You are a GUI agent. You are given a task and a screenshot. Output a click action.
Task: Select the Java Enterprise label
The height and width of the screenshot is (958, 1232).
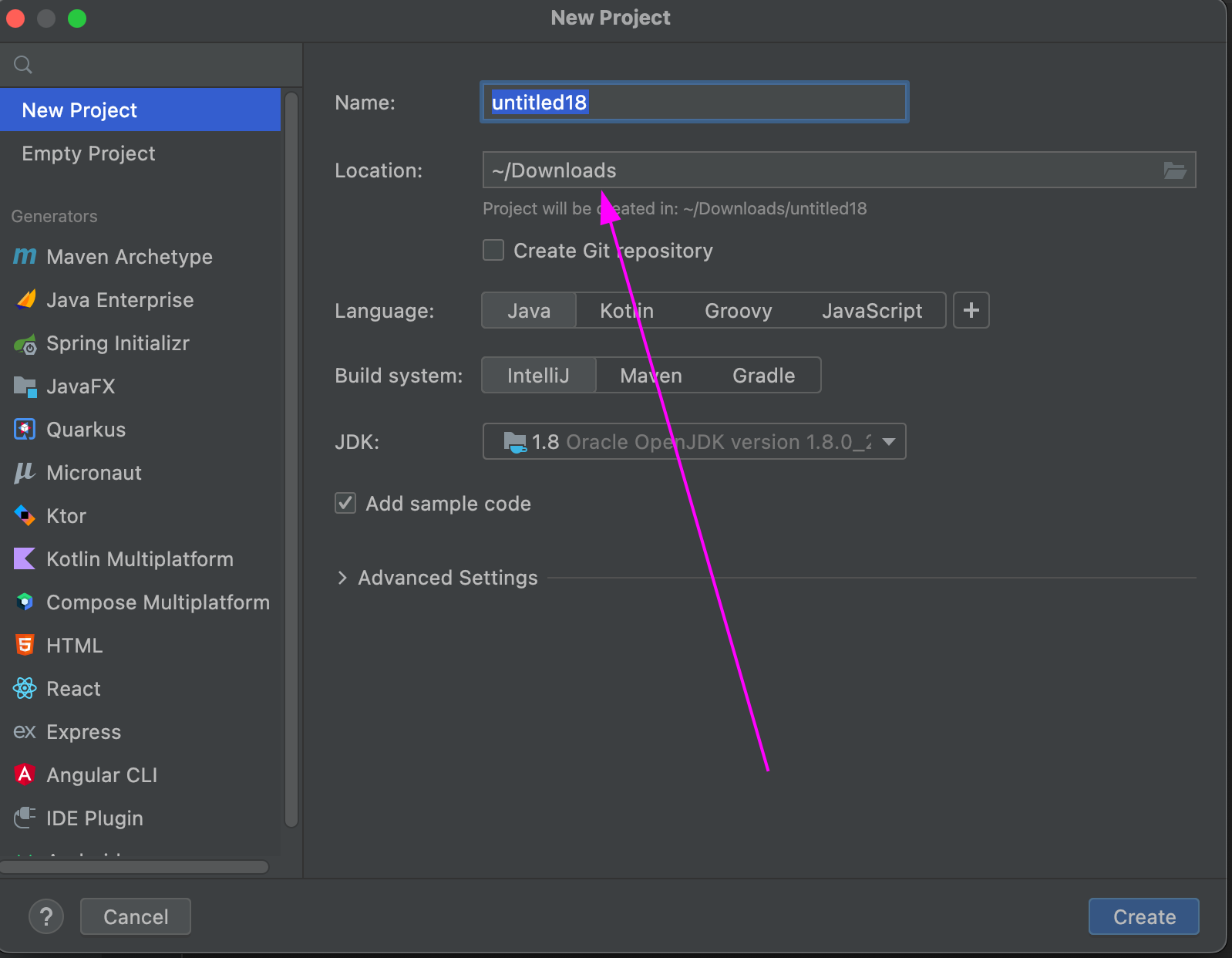click(120, 299)
